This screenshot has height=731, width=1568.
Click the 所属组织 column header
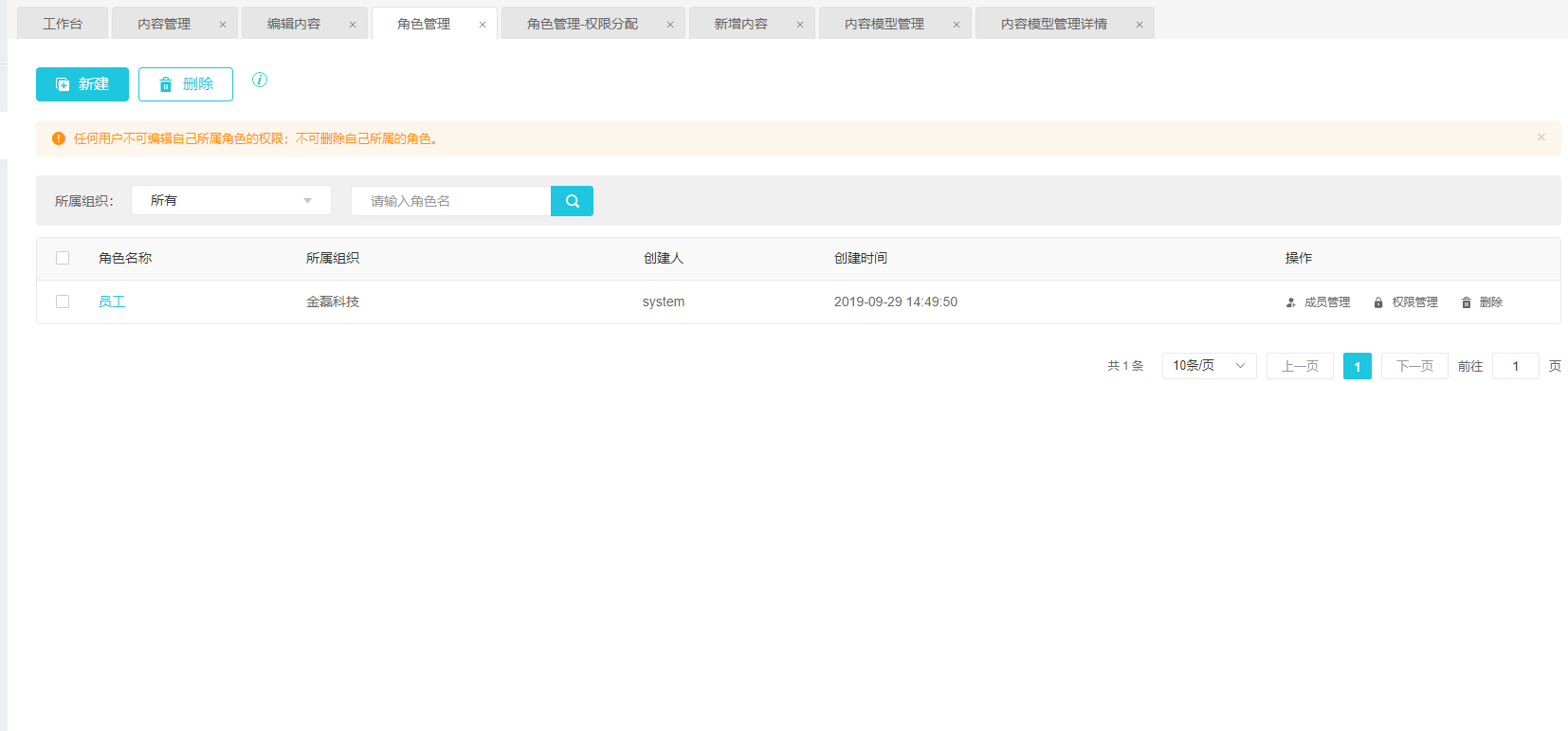pos(333,258)
